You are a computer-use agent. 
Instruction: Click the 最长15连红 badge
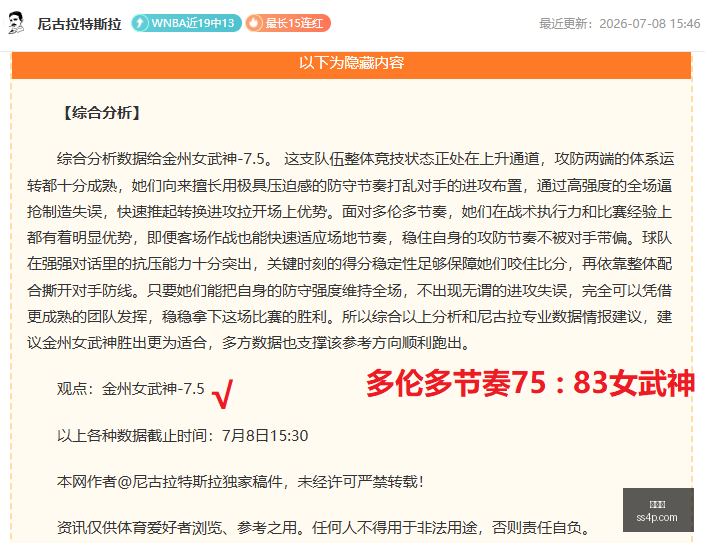(288, 23)
